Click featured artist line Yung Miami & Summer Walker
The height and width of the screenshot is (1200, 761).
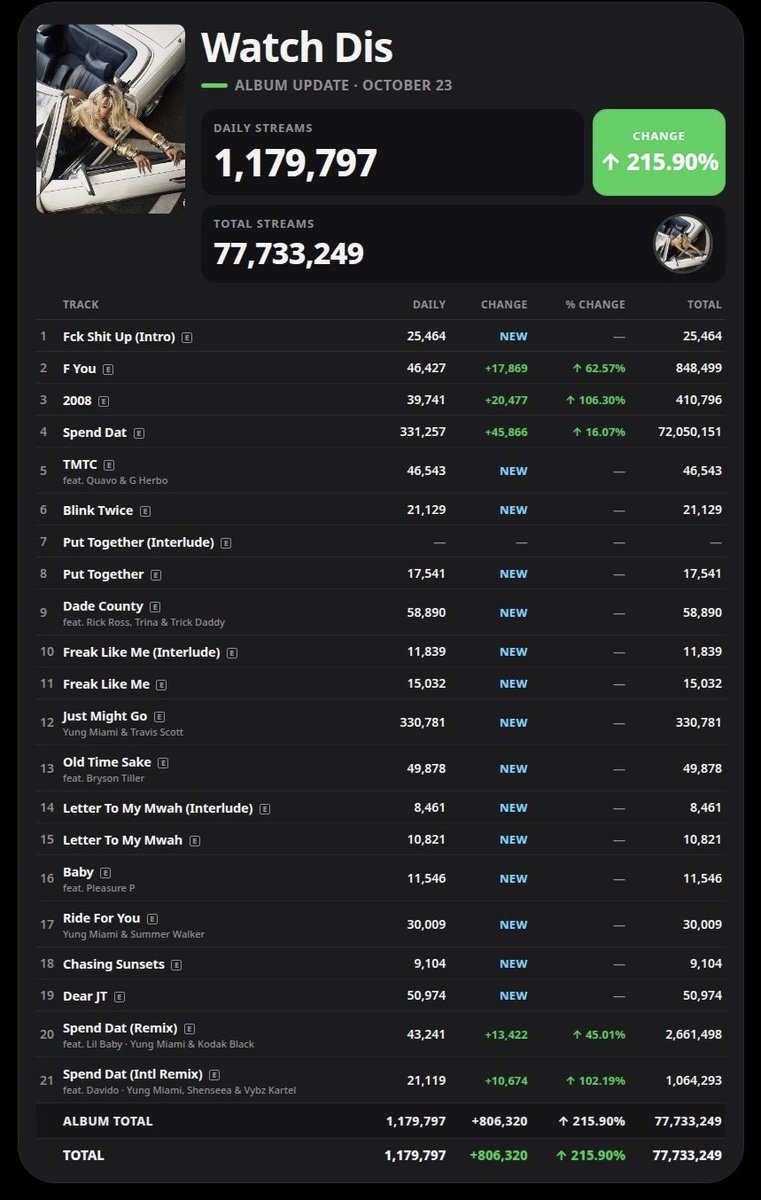click(133, 934)
